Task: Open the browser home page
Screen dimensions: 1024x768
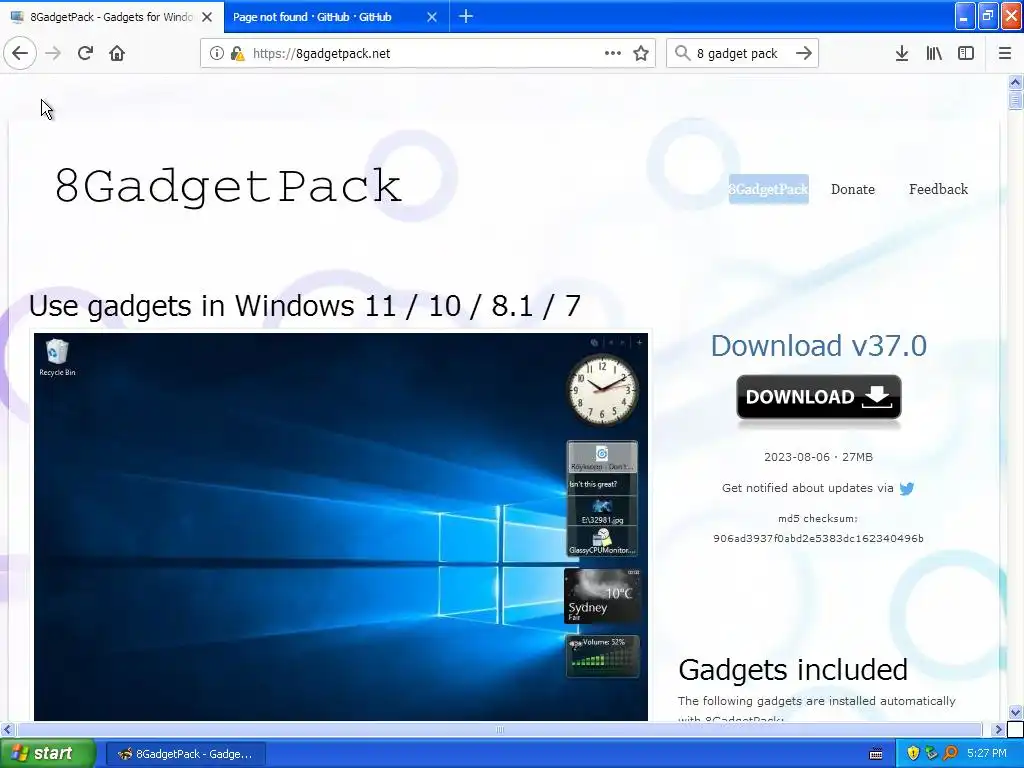Action: 117,53
